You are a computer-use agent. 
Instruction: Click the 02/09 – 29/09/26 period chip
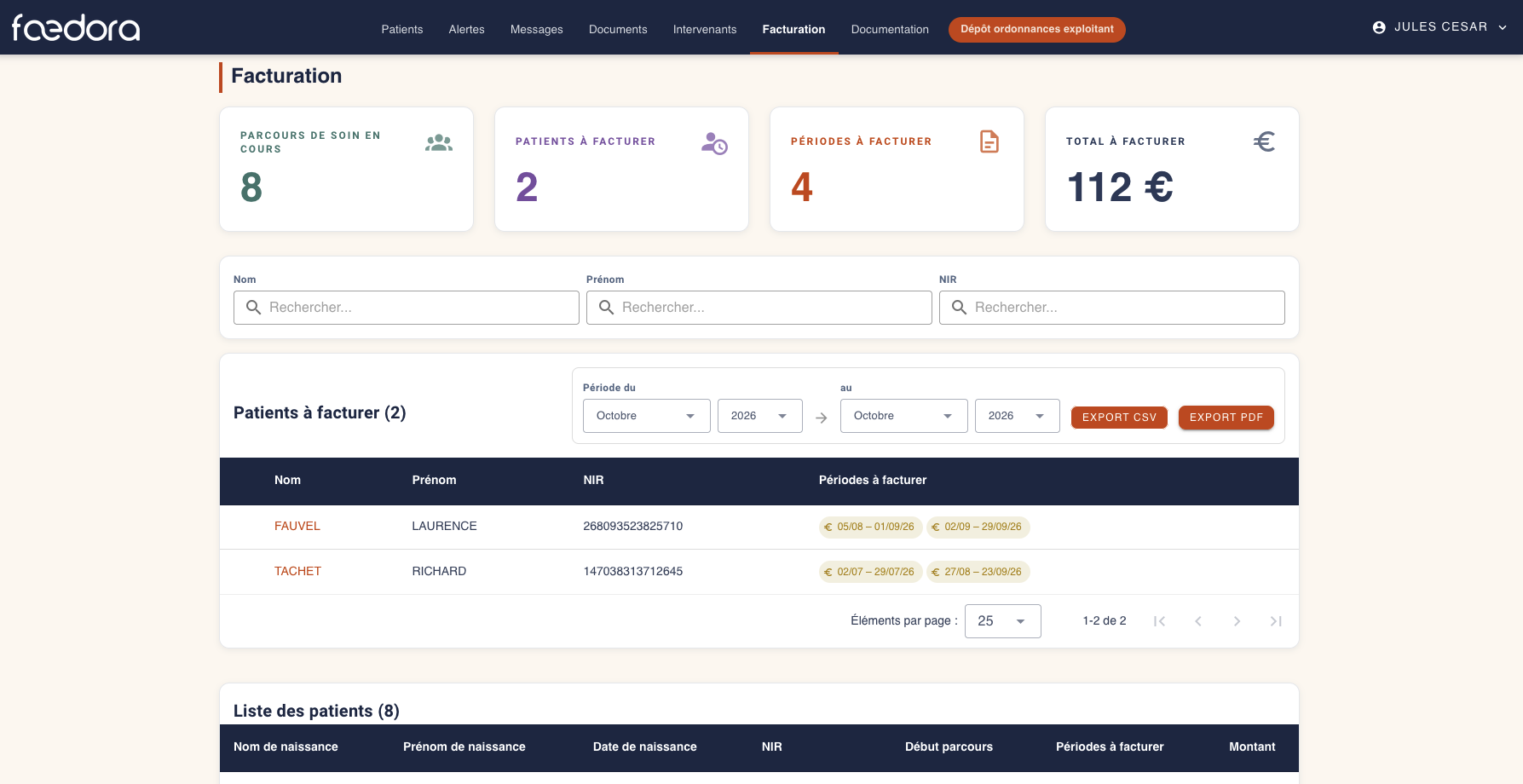pyautogui.click(x=978, y=527)
